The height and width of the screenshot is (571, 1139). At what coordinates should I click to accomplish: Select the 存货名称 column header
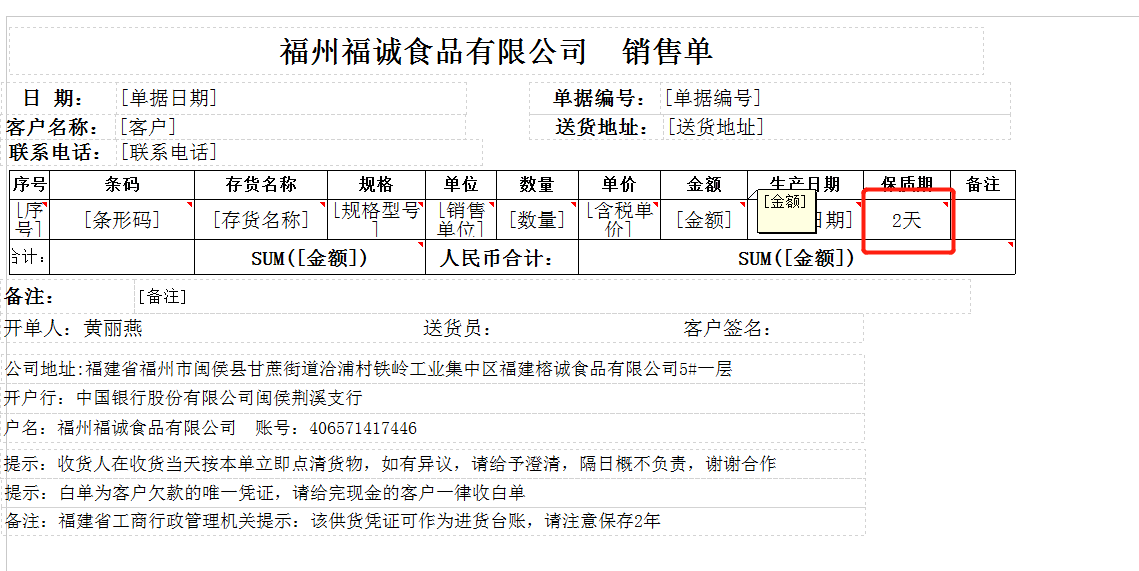[261, 185]
